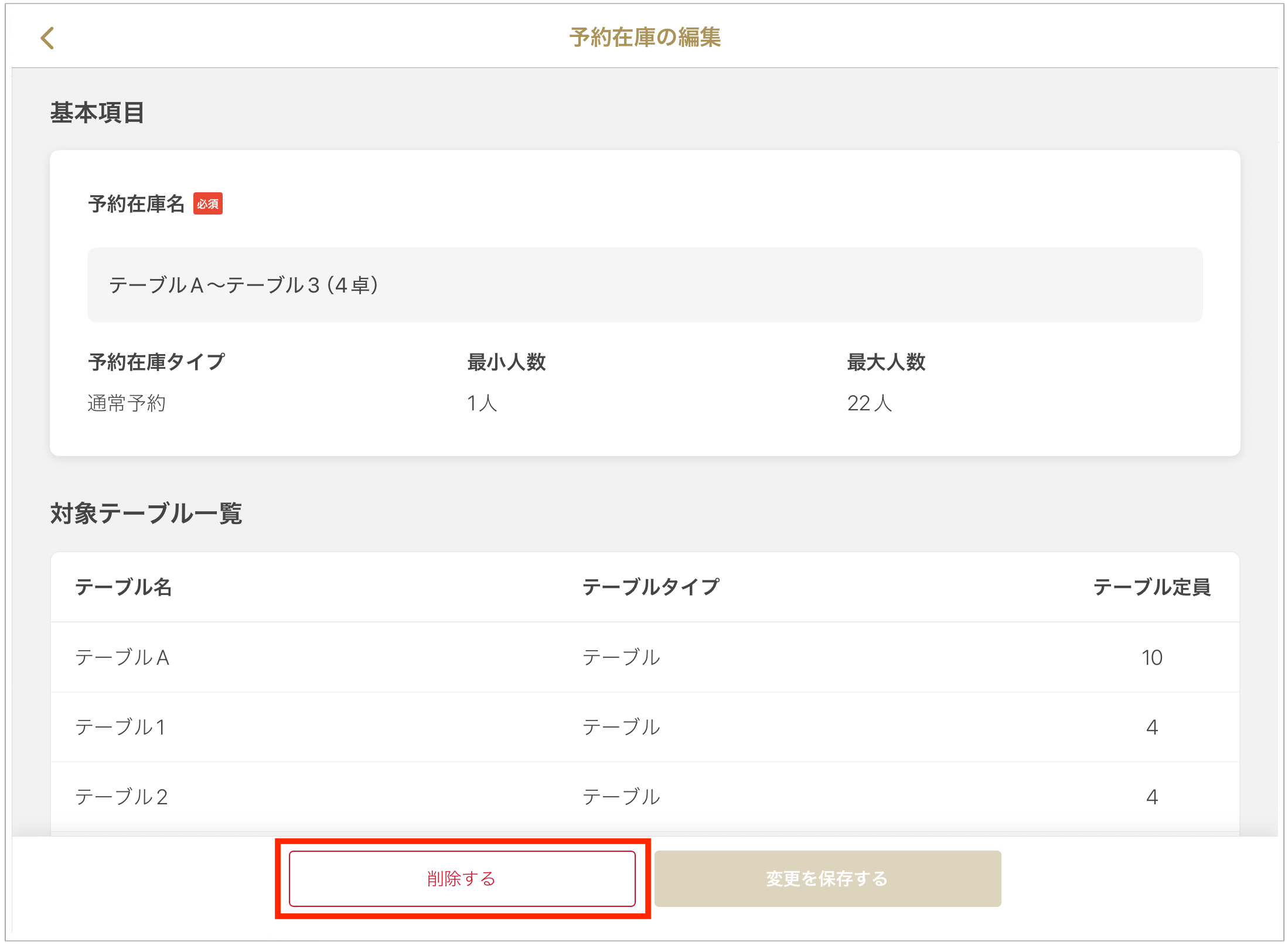Click the 対象テーブル一覧 section heading
The height and width of the screenshot is (945, 1288).
[146, 514]
